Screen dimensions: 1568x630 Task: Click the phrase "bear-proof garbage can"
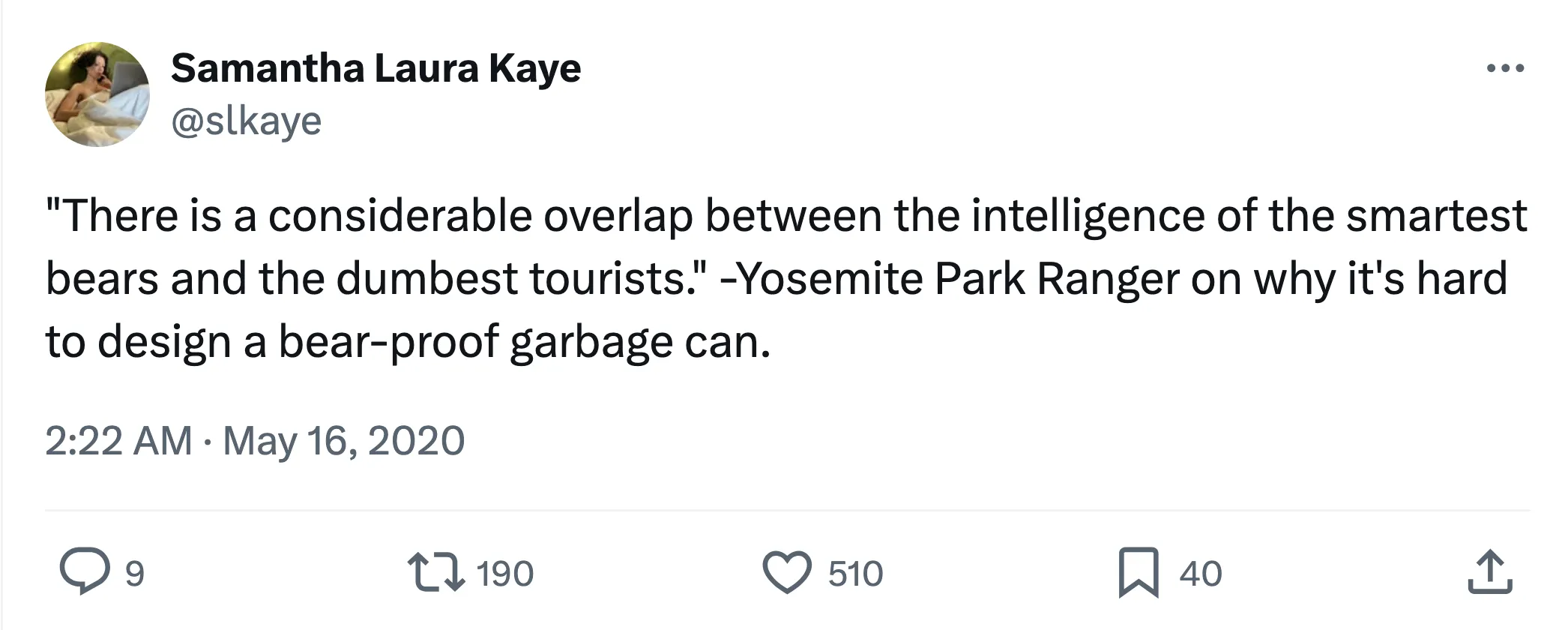523,342
